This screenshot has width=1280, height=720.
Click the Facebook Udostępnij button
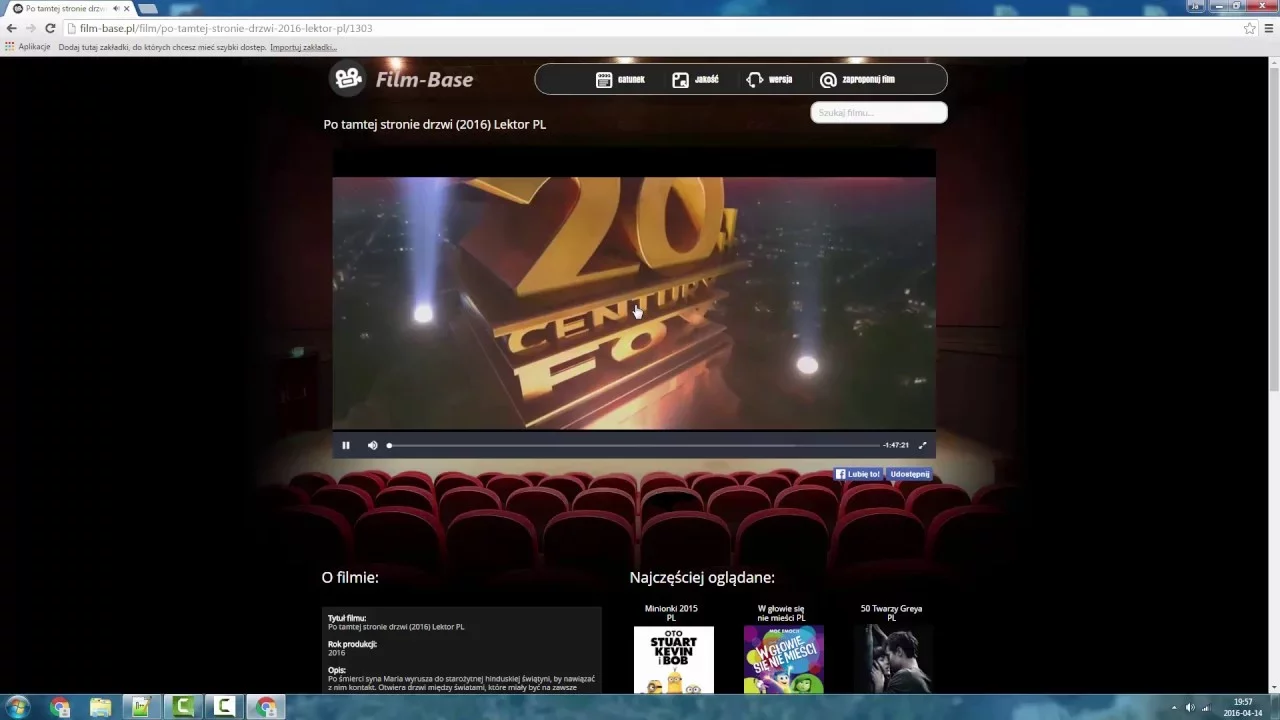909,474
